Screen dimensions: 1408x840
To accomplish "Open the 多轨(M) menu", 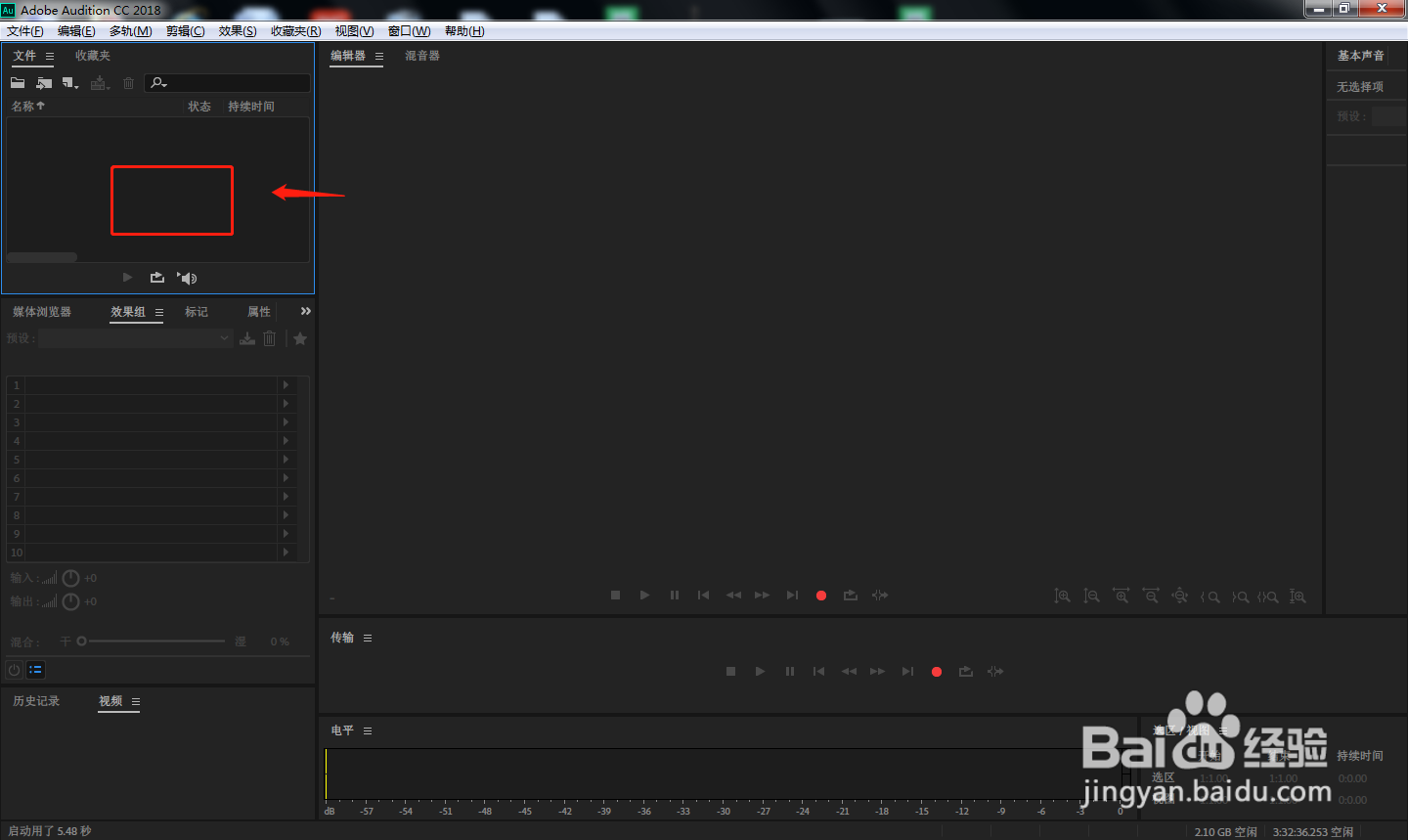I will click(130, 31).
